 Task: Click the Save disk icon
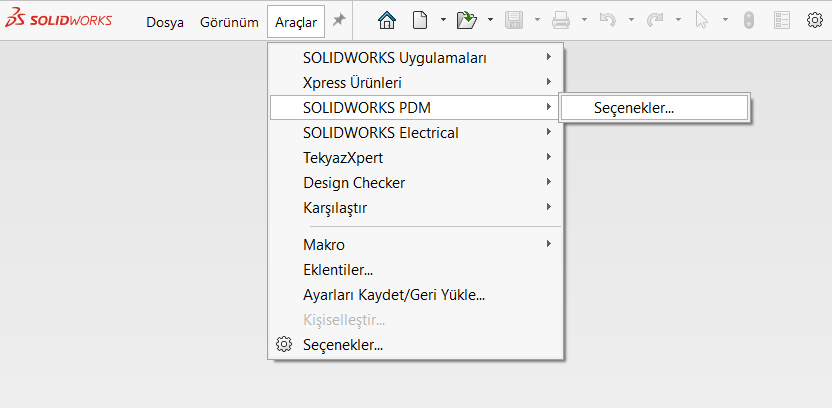pyautogui.click(x=514, y=20)
